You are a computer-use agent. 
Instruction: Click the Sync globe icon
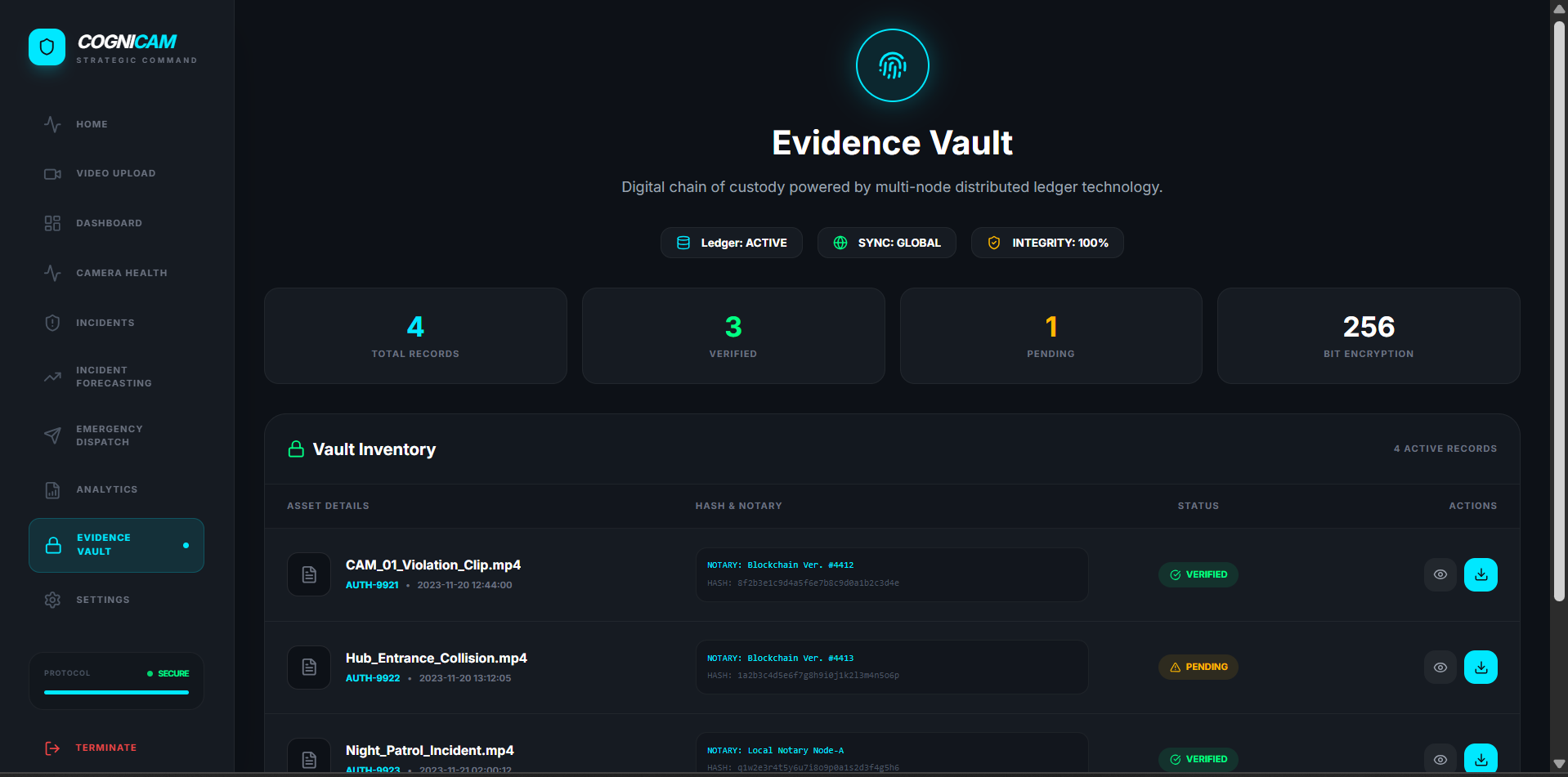click(x=840, y=243)
